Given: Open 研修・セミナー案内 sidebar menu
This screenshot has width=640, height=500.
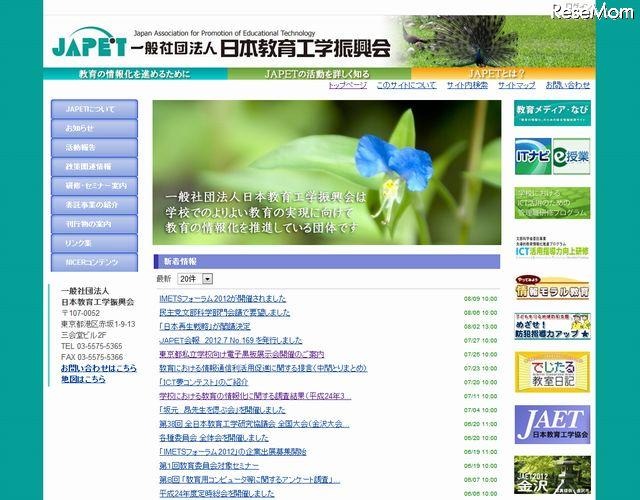Looking at the screenshot, I should click(94, 186).
